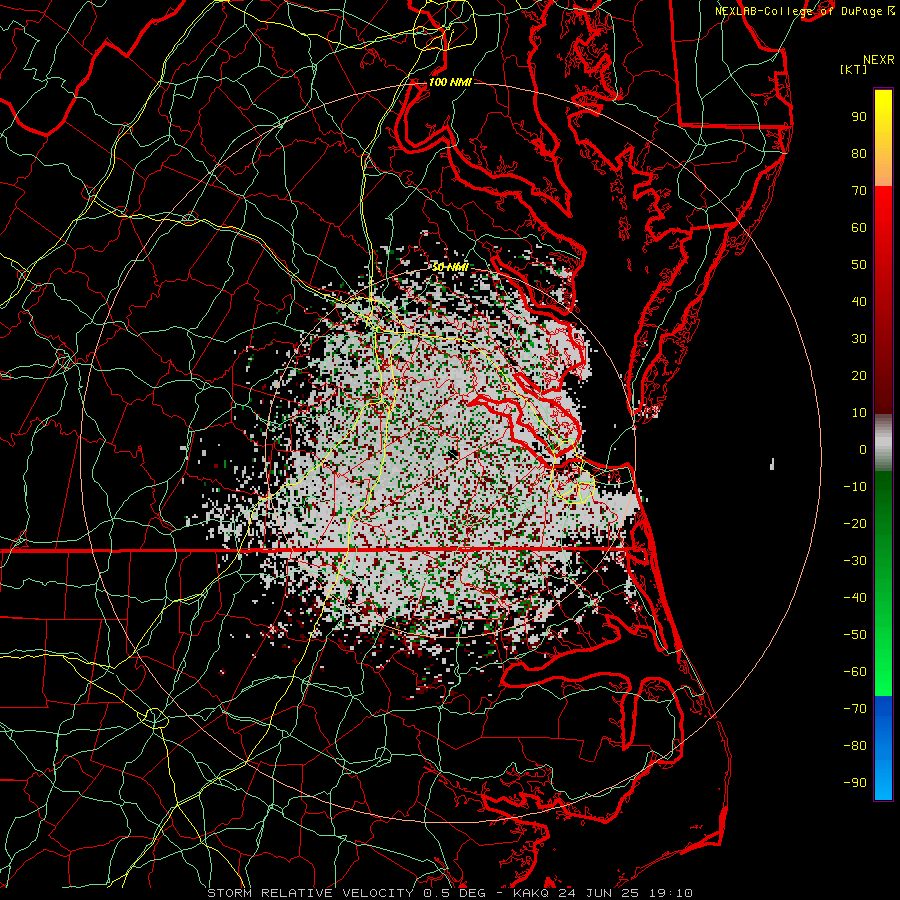Click the -20 scale value
This screenshot has height=900, width=900.
pos(855,523)
